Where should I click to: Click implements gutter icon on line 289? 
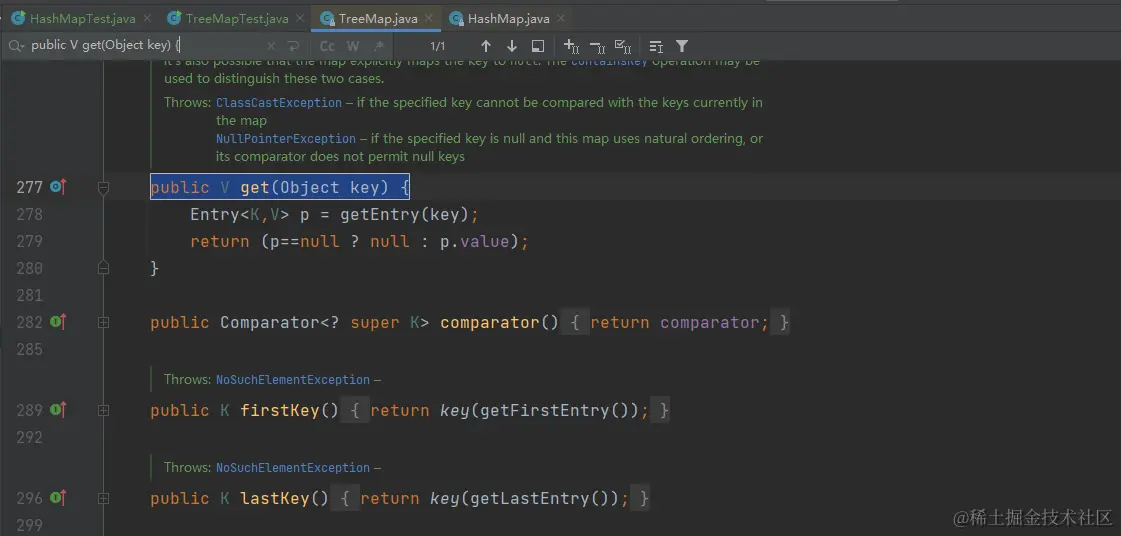(58, 410)
